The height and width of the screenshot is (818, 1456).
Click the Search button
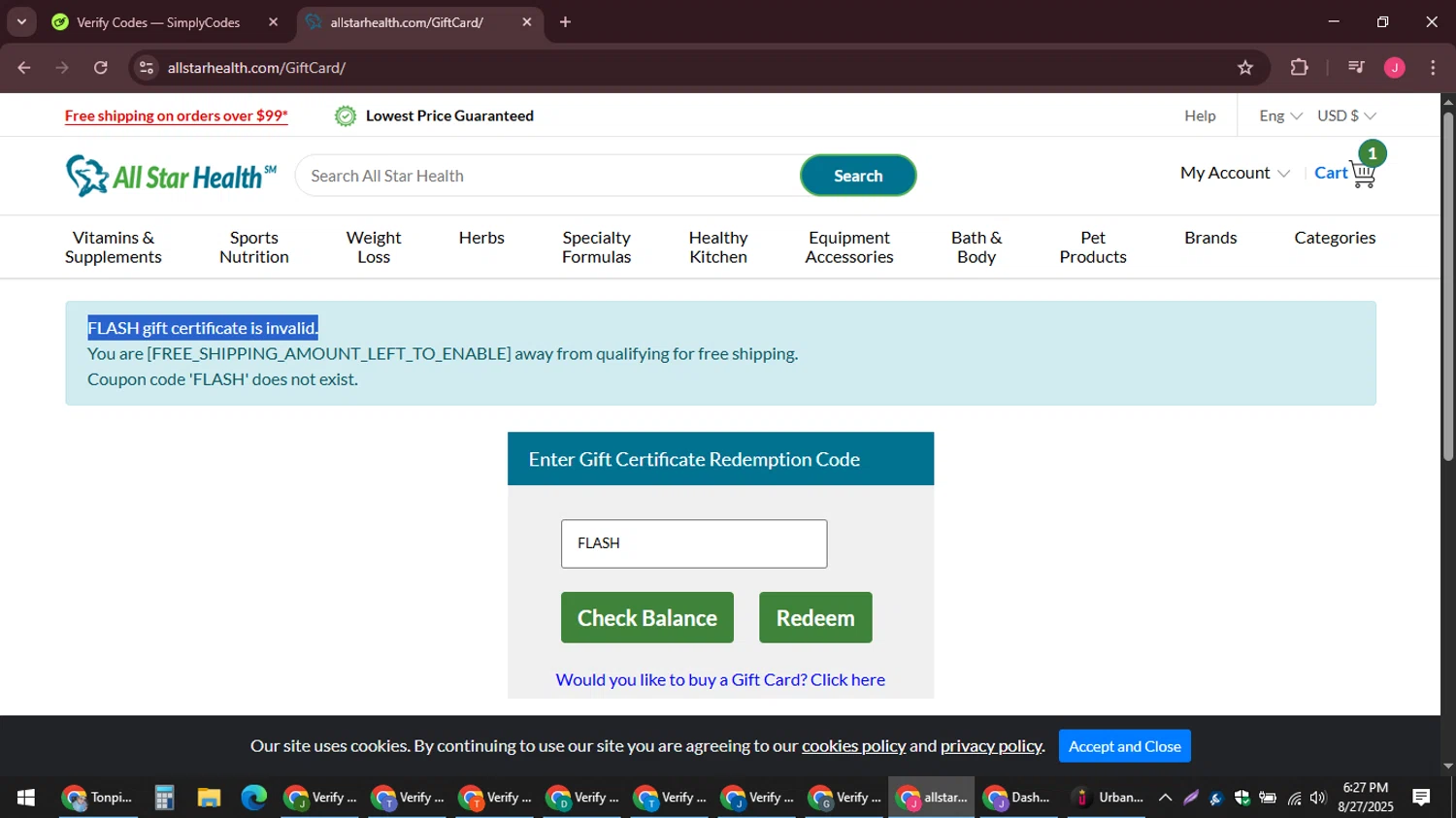click(858, 176)
